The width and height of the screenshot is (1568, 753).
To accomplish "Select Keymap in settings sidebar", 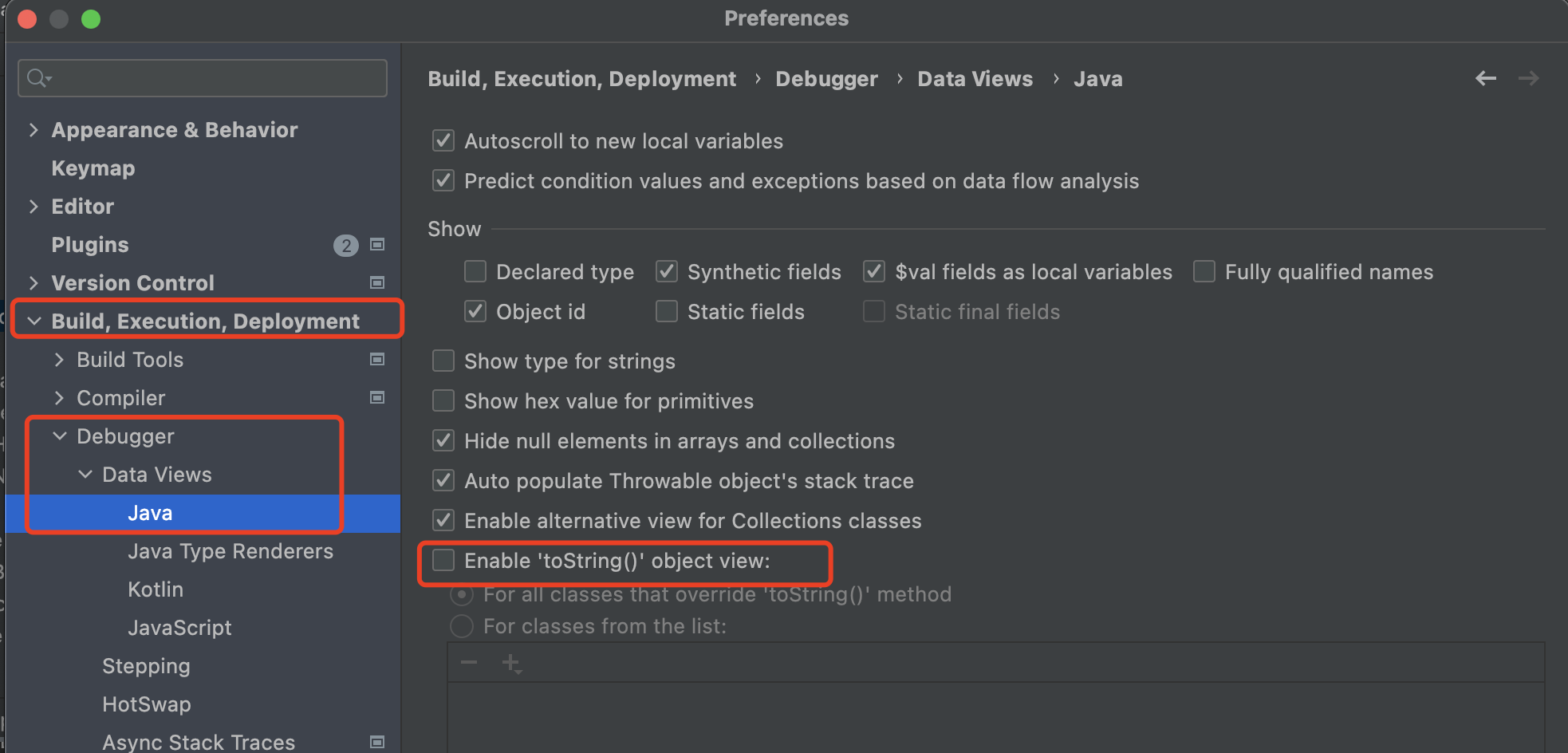I will pos(93,168).
